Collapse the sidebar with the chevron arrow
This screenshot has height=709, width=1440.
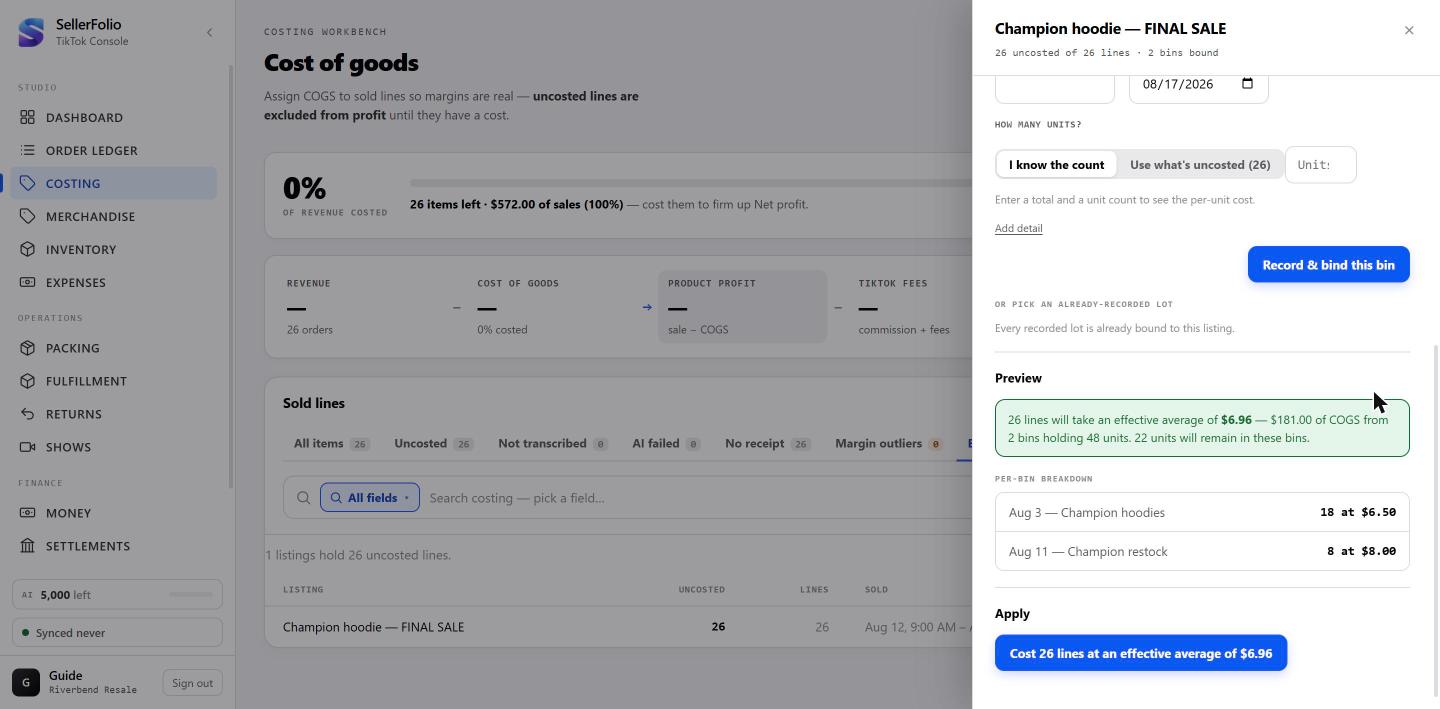(x=209, y=33)
